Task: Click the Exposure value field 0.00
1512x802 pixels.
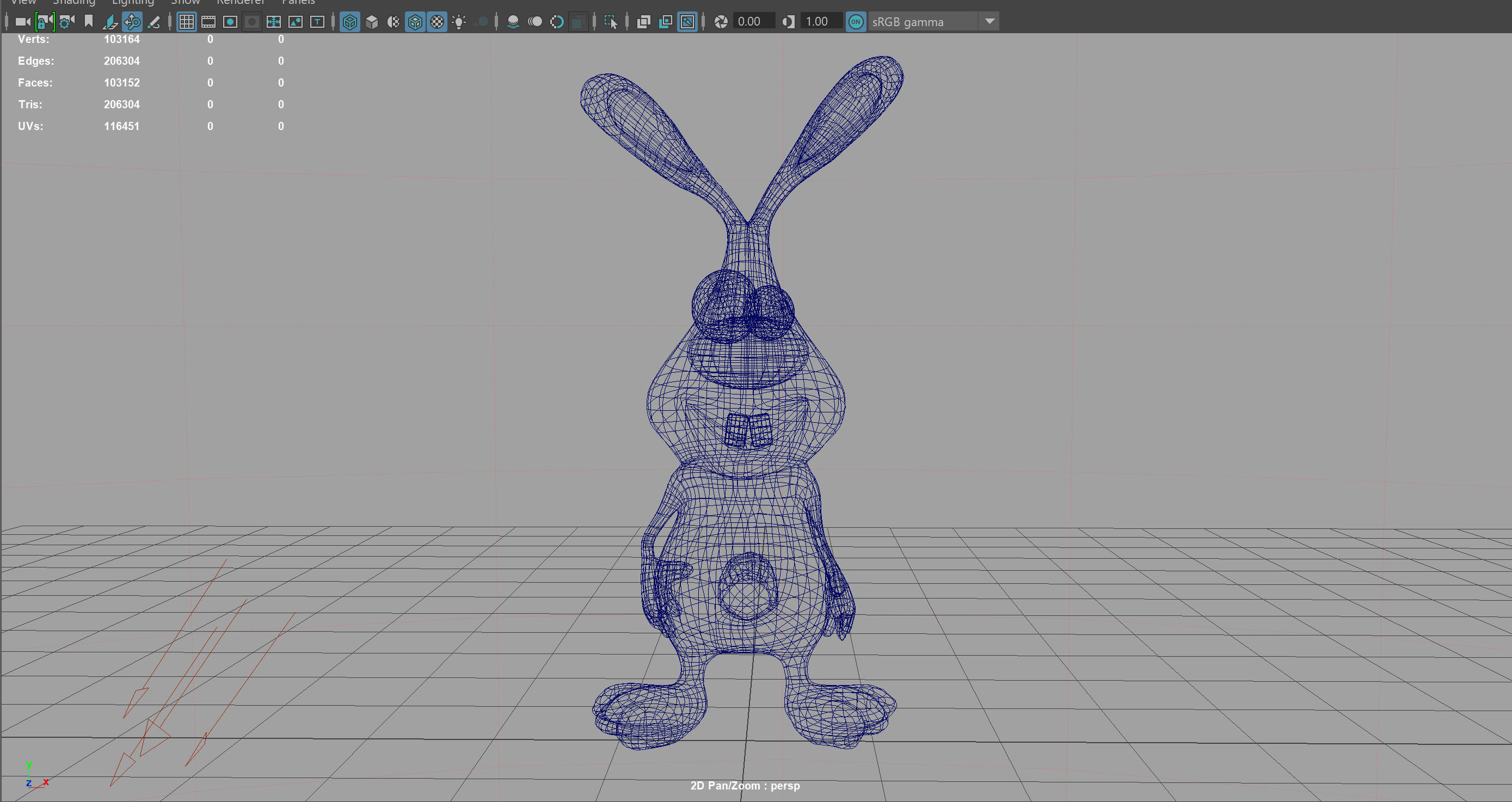Action: click(754, 22)
